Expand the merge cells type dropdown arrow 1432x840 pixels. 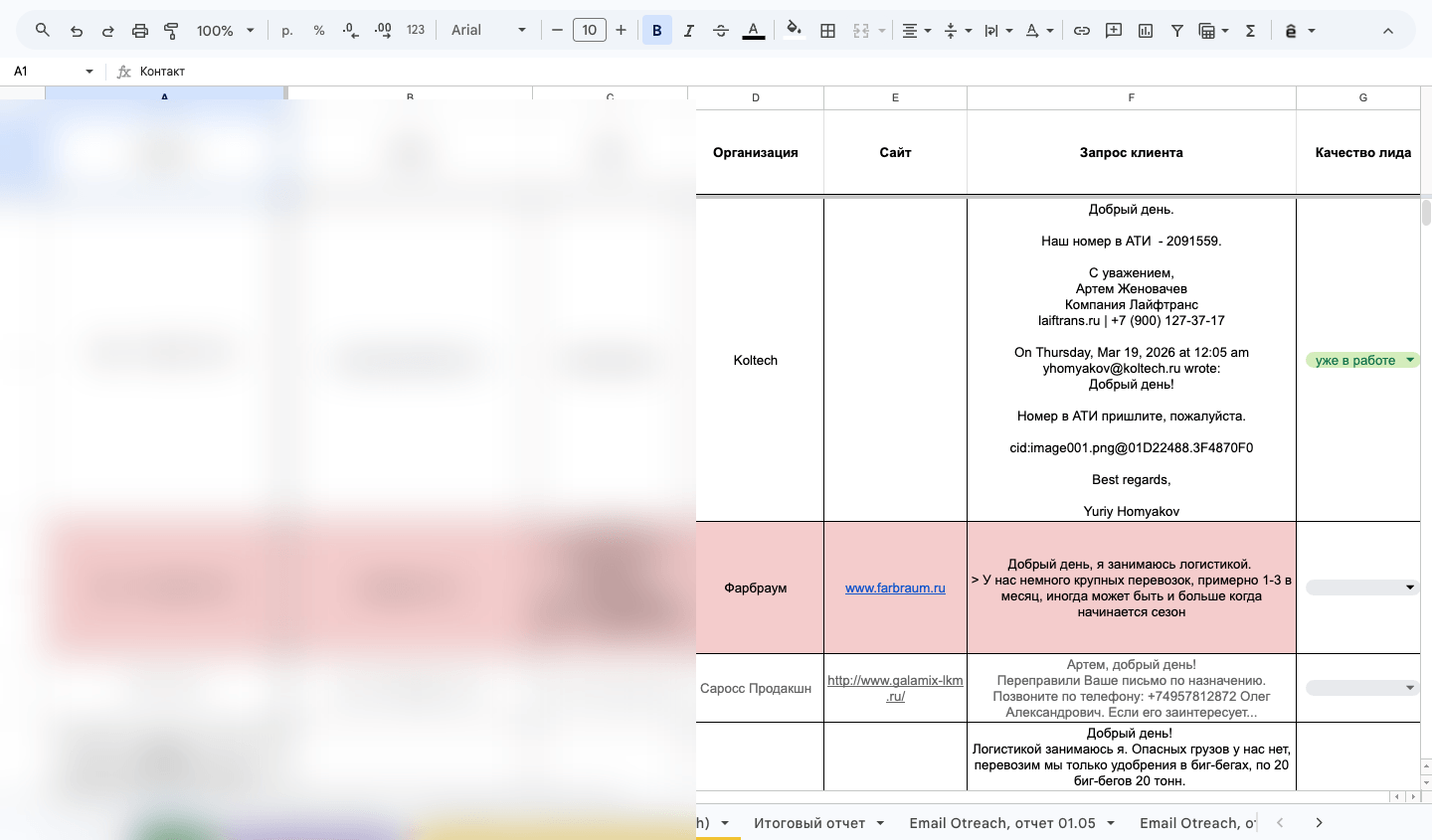click(x=881, y=31)
